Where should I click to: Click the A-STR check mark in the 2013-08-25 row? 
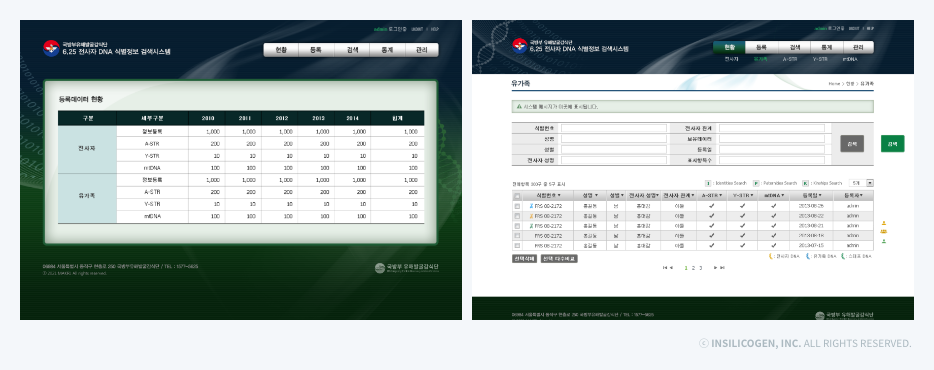(711, 206)
